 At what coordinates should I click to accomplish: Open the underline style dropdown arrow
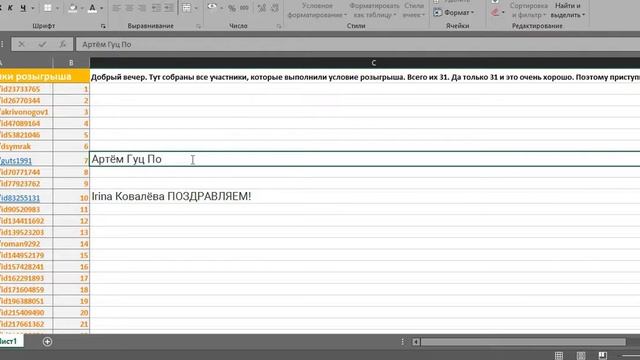click(x=33, y=8)
